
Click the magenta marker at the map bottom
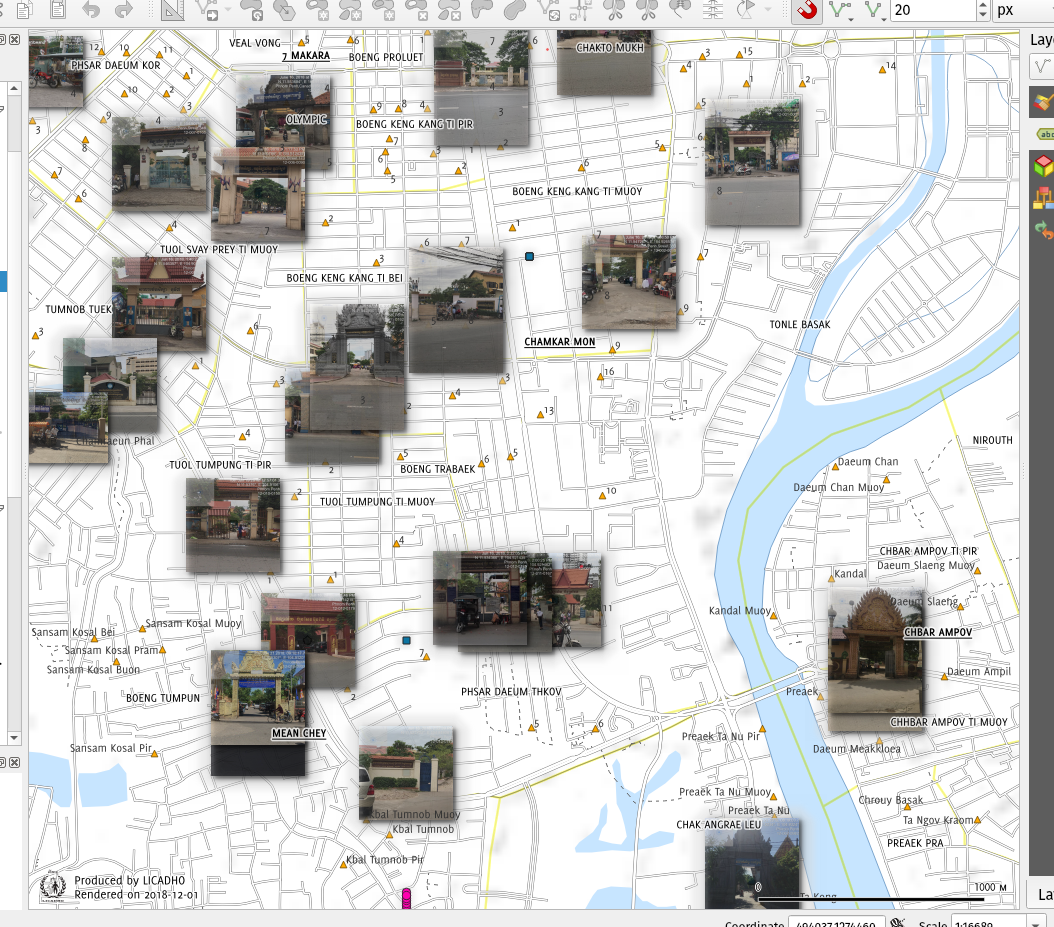tap(406, 898)
